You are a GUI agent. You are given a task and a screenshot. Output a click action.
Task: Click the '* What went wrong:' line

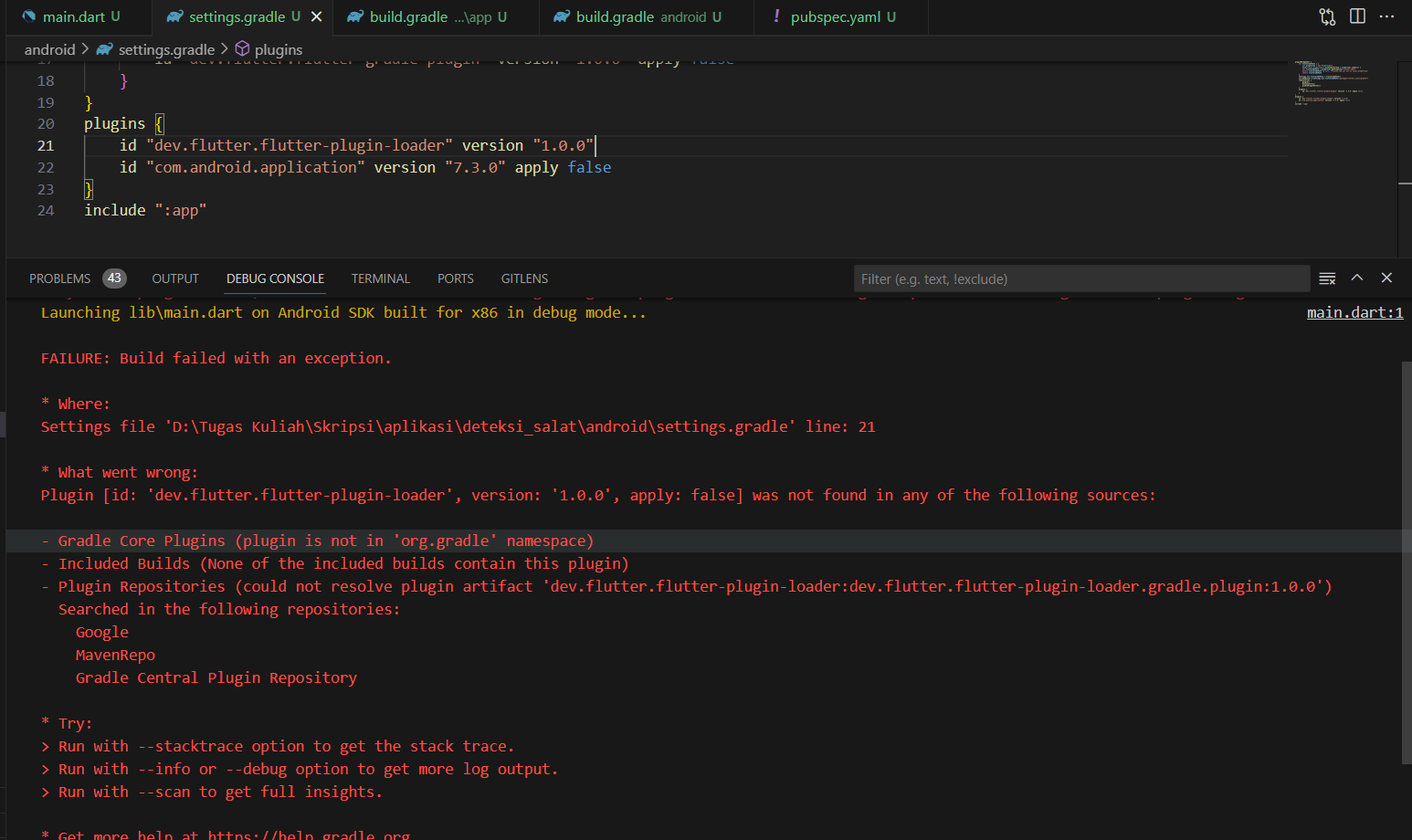[x=119, y=472]
